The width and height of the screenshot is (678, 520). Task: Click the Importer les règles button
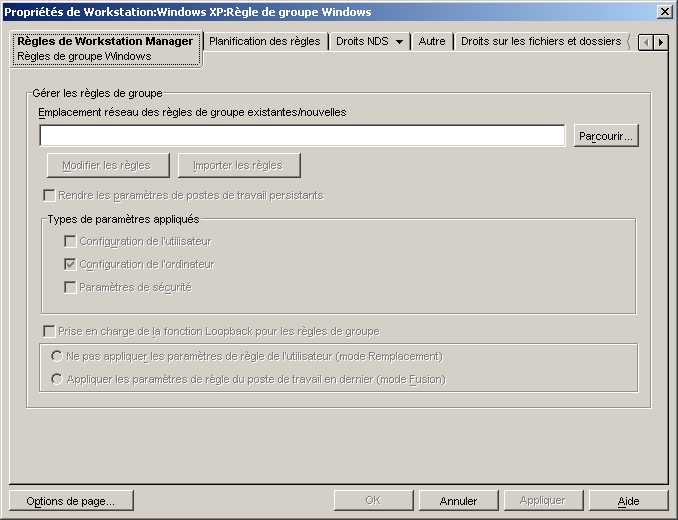click(x=239, y=165)
